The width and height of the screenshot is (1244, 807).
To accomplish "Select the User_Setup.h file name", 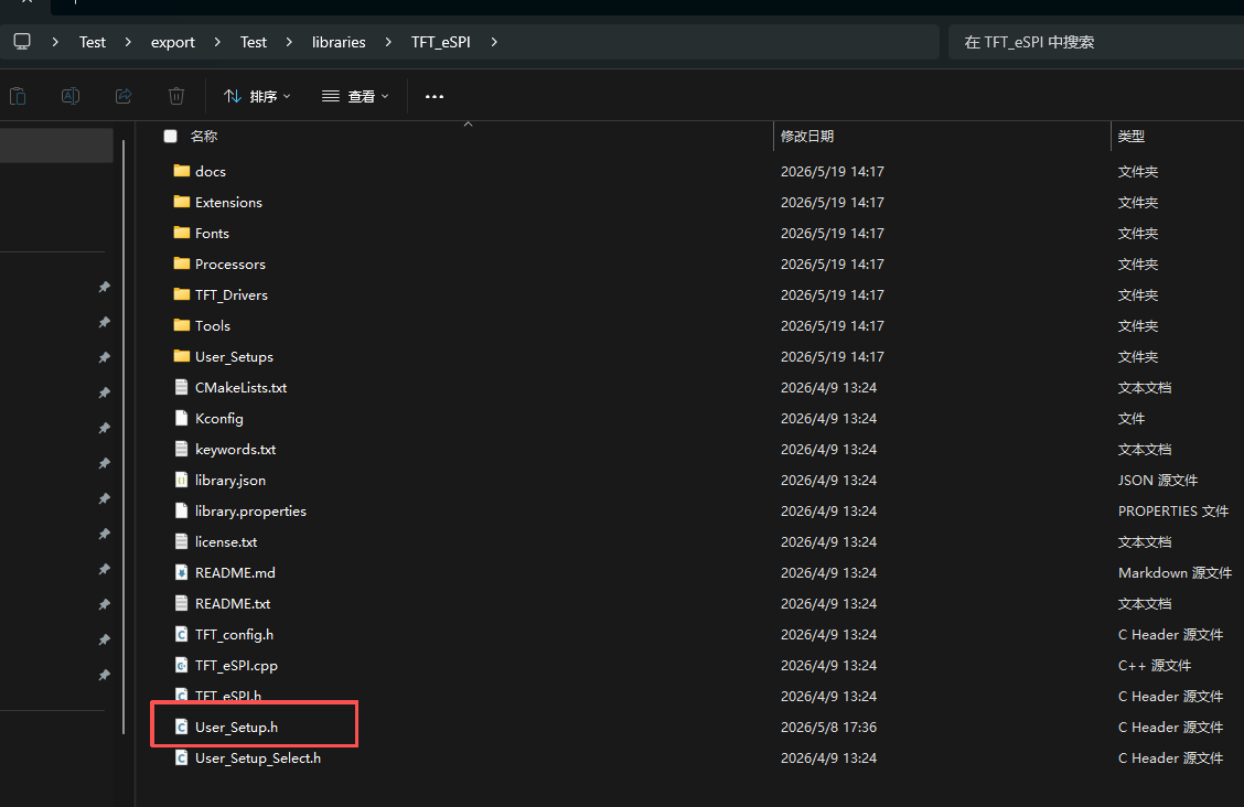I will pos(236,727).
